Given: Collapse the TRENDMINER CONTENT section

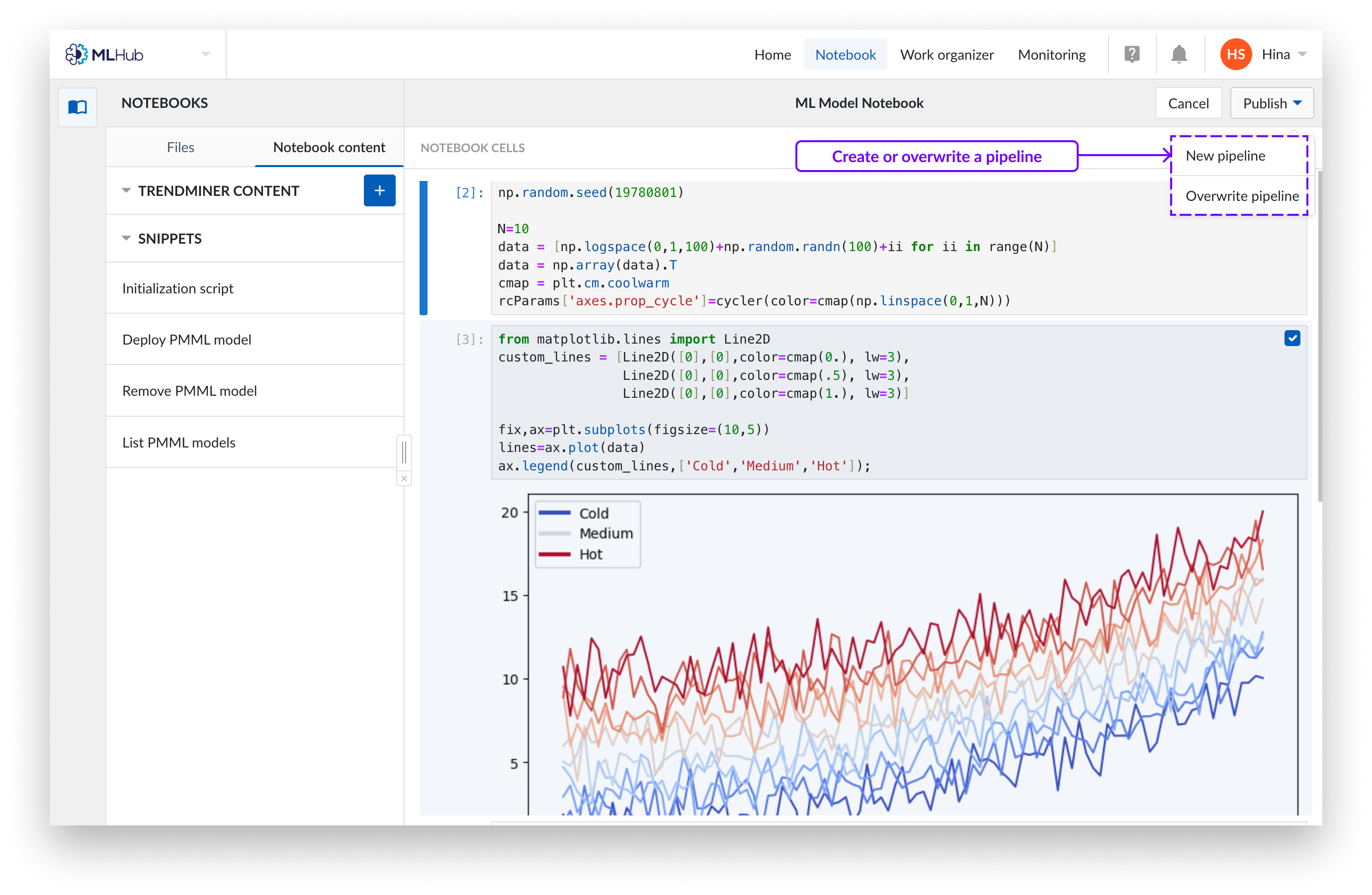Looking at the screenshot, I should click(x=126, y=191).
